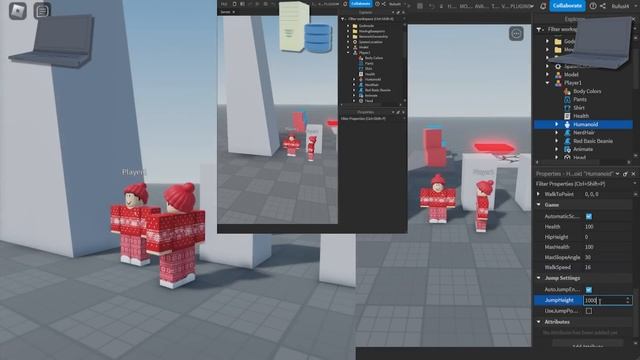
Task: Select Player1 in middle window Explorer
Action: click(364, 53)
